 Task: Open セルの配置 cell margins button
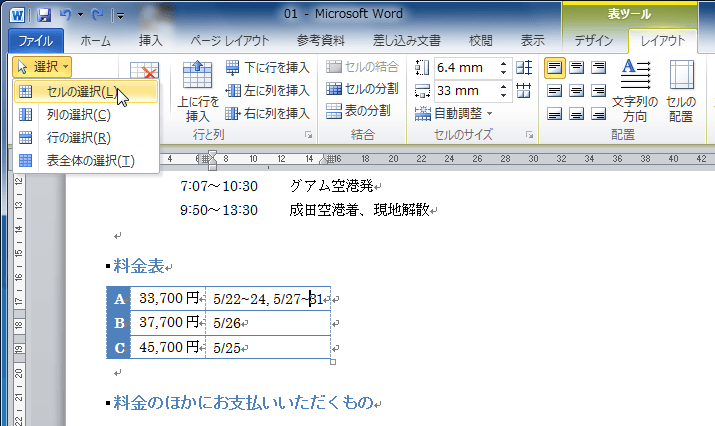[x=682, y=91]
